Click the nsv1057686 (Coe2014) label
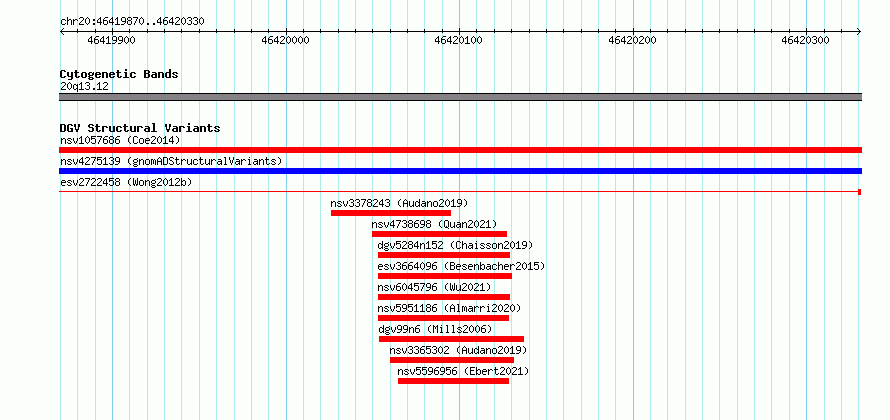Viewport: 890px width, 420px height. (120, 140)
